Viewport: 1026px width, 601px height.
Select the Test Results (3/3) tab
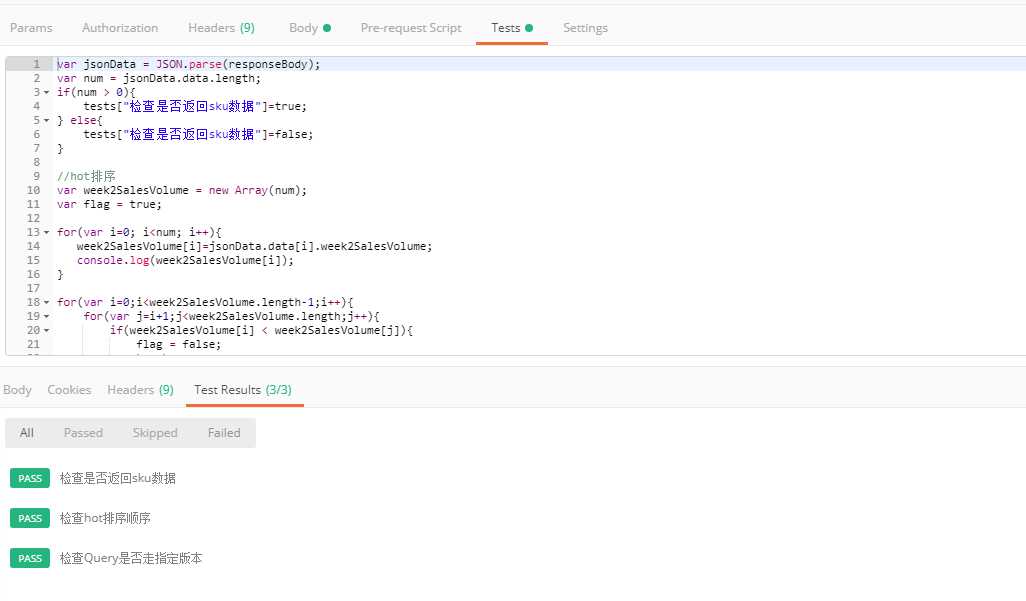[243, 390]
